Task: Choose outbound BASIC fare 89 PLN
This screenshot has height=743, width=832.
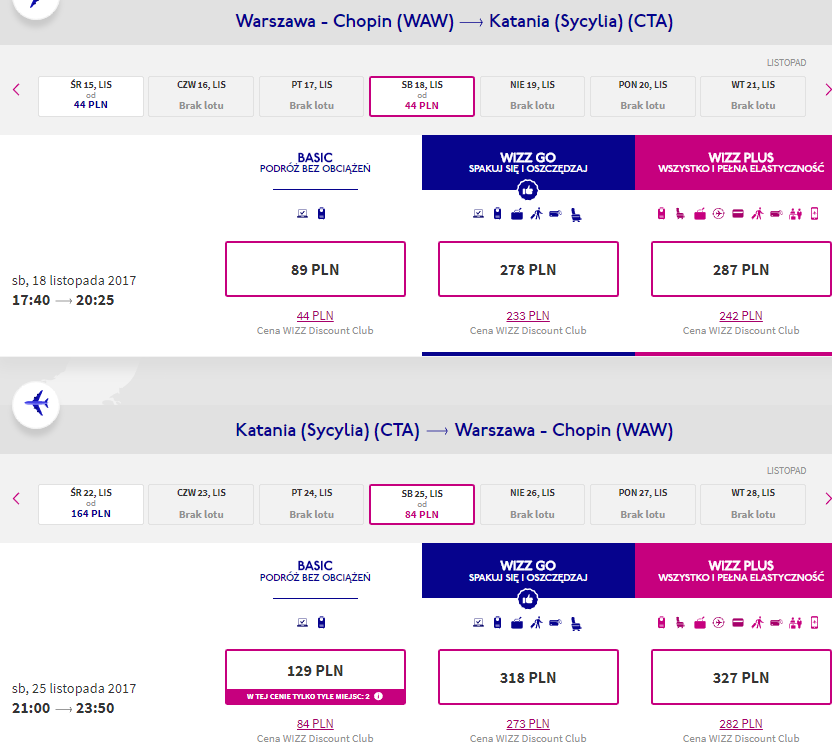Action: (x=315, y=269)
